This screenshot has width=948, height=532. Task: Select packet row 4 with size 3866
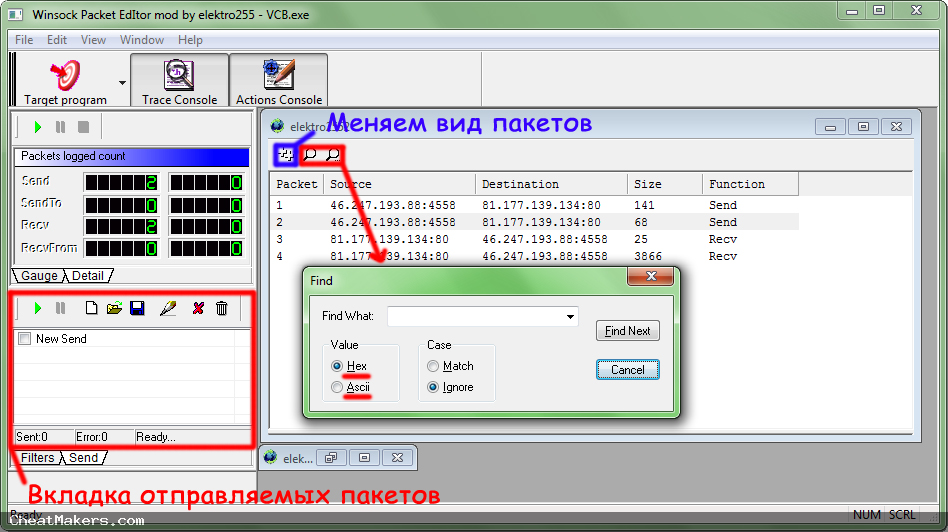[x=534, y=256]
